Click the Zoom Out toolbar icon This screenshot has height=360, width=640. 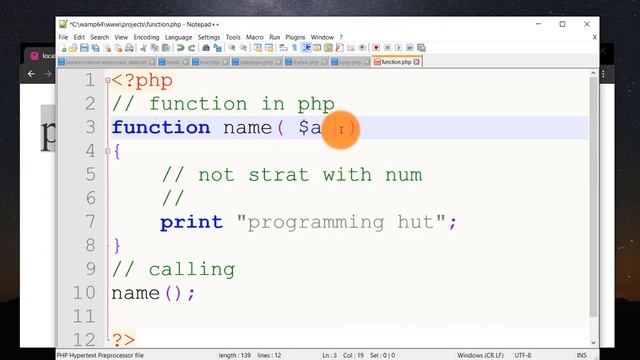(x=243, y=48)
